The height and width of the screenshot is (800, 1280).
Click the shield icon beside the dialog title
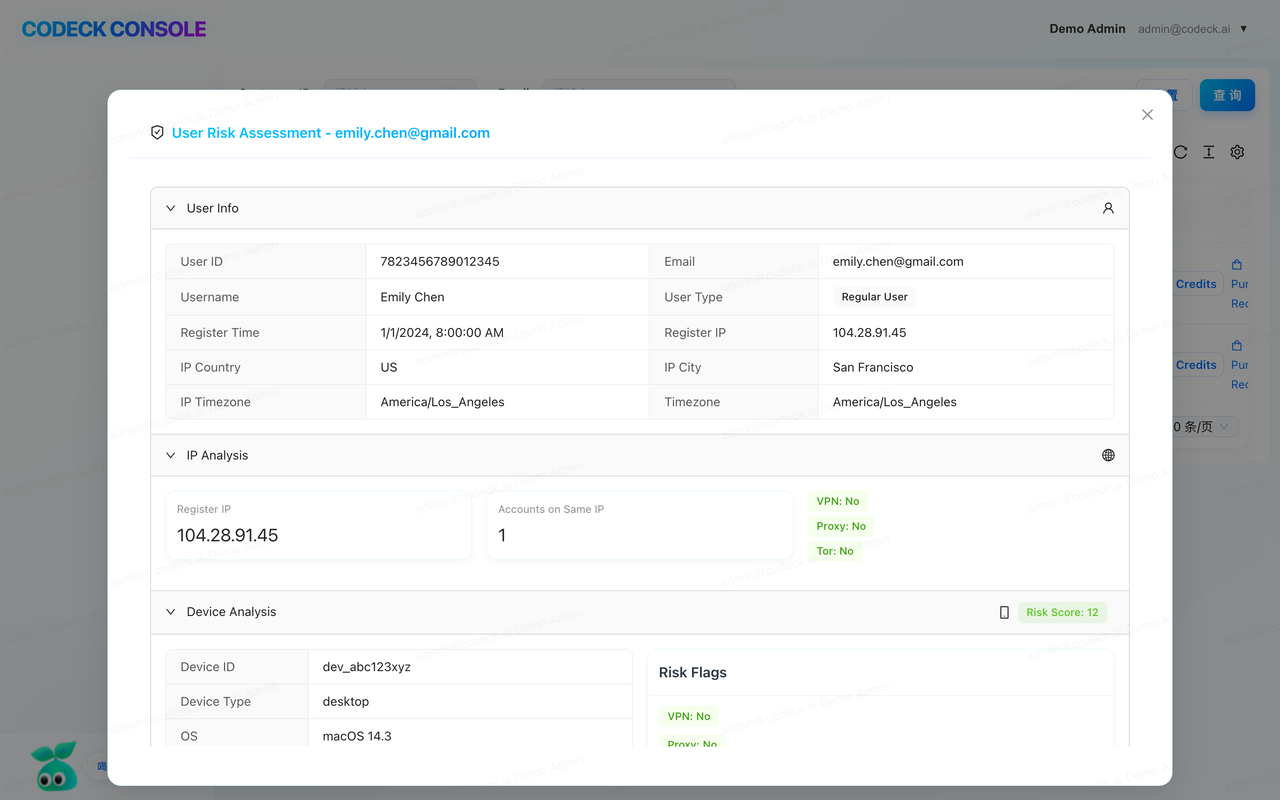coord(157,131)
